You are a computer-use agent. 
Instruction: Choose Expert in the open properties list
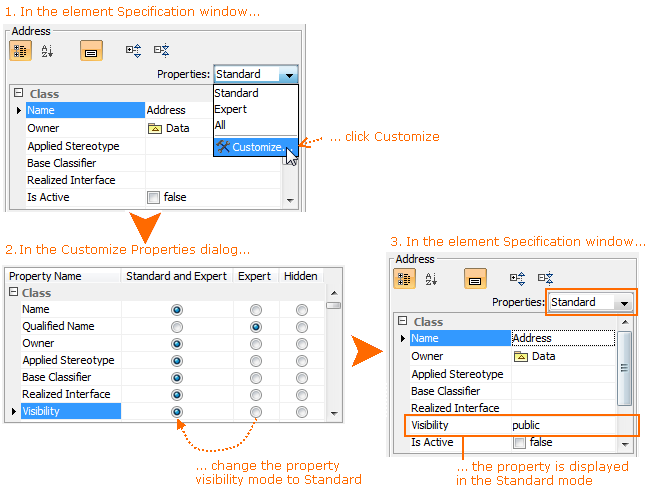point(255,109)
